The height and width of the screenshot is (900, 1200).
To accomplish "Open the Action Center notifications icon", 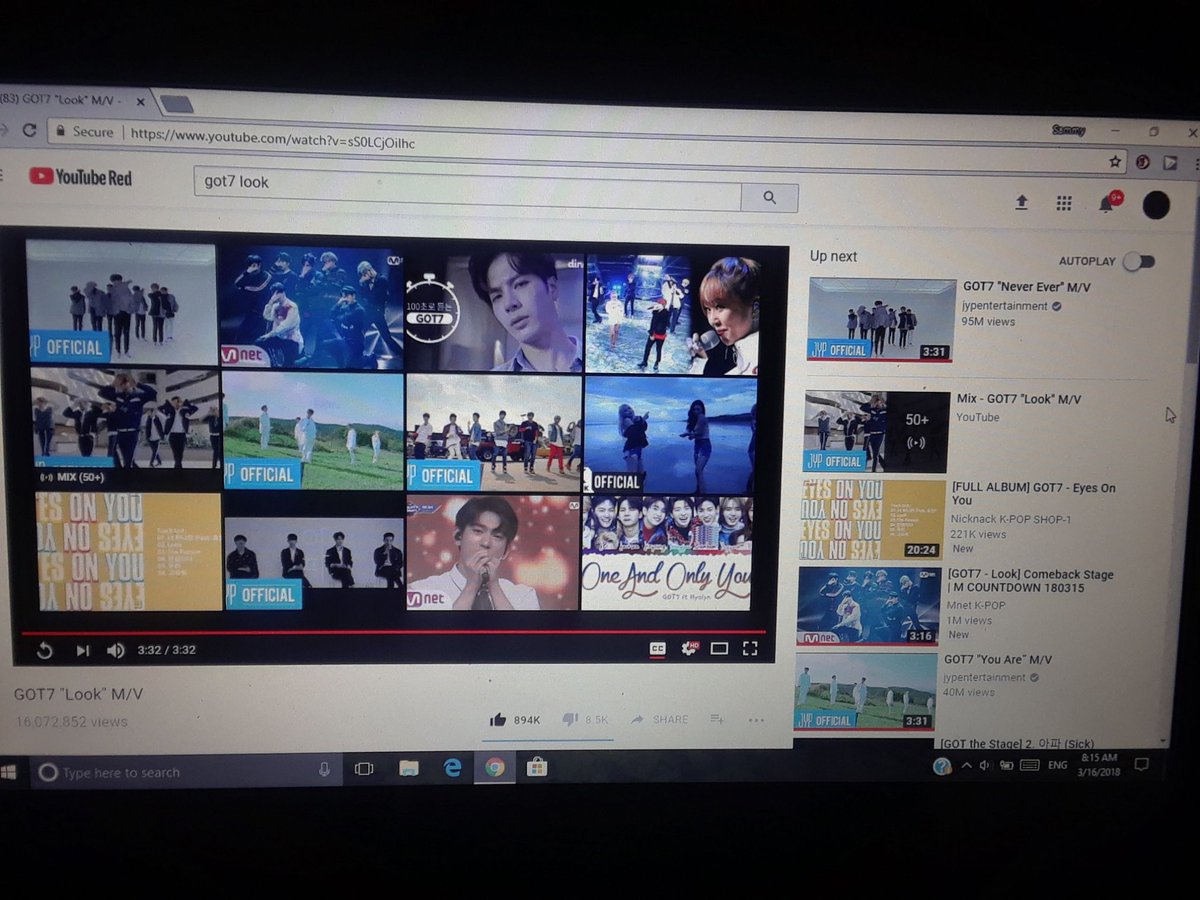I will (x=1142, y=764).
